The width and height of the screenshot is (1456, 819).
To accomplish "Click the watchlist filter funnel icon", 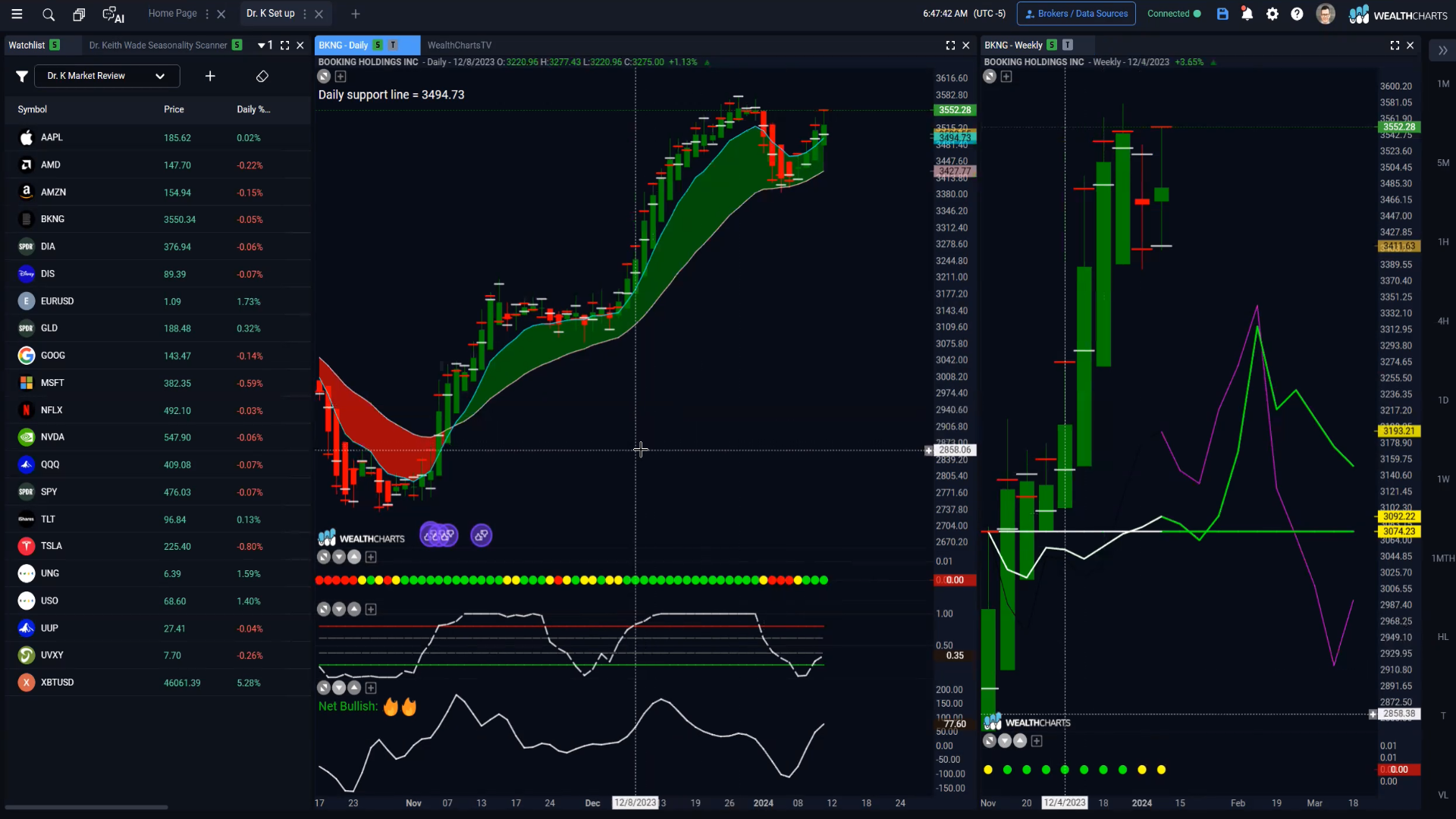I will pyautogui.click(x=22, y=76).
